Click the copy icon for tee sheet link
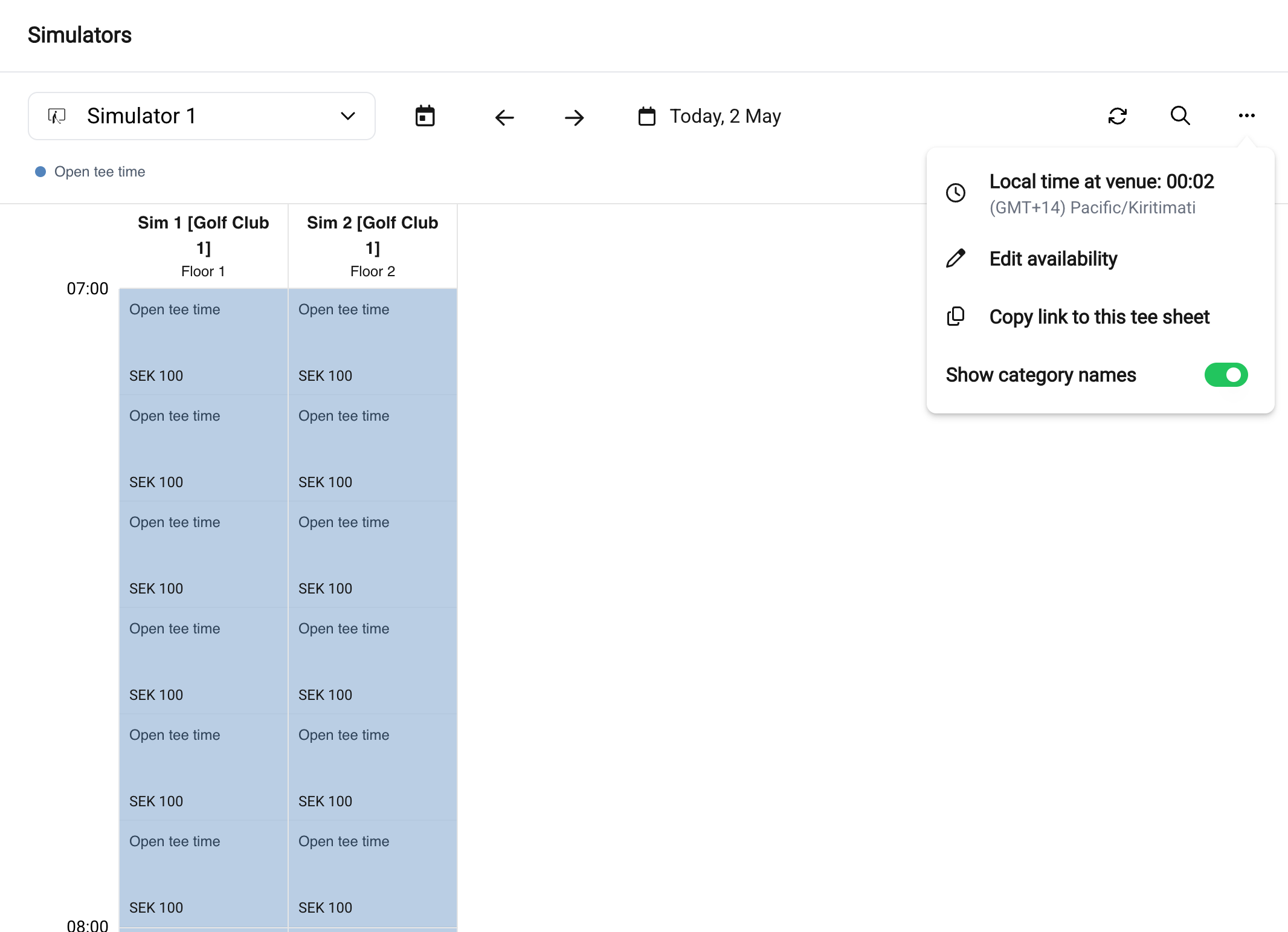Viewport: 1288px width, 932px height. [956, 317]
